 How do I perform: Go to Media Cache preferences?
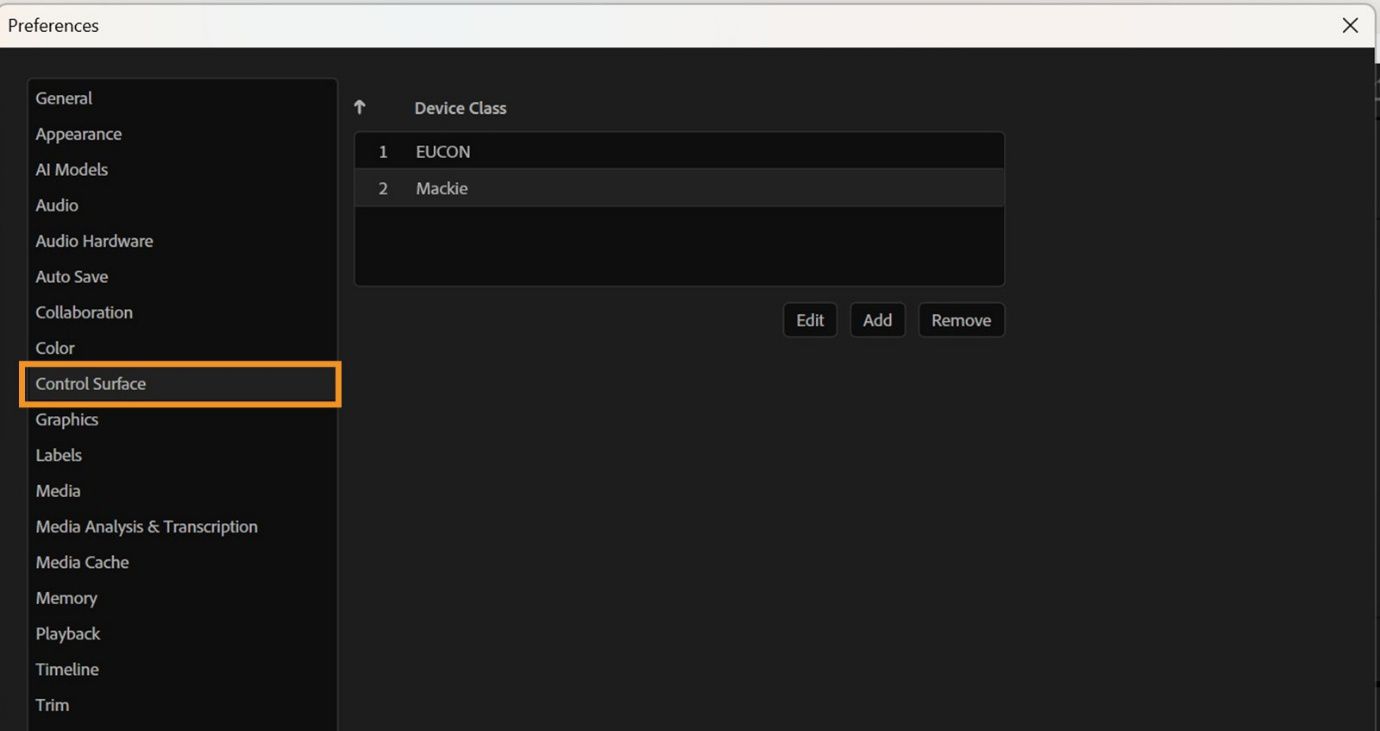coord(82,562)
